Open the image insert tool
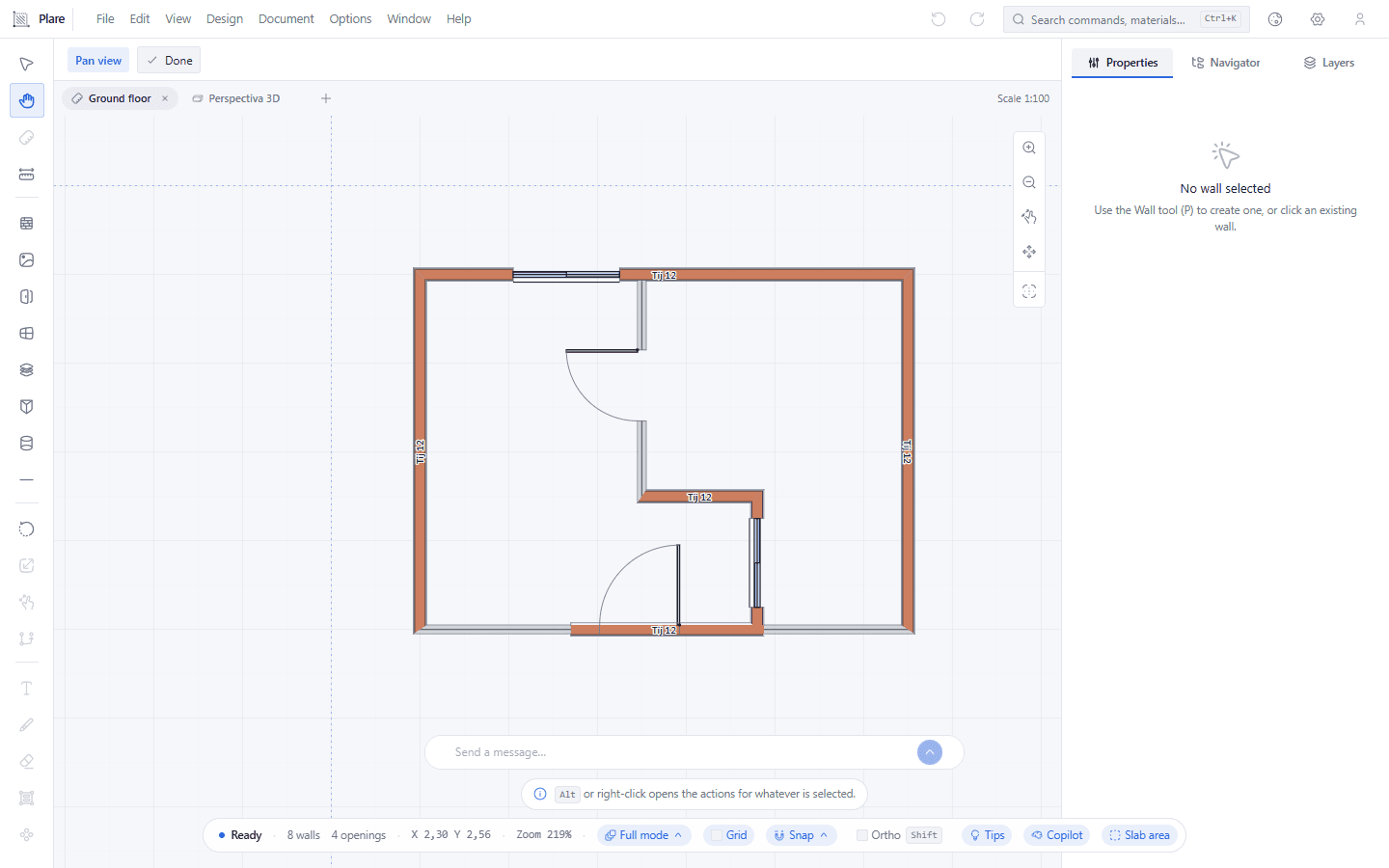1389x868 pixels. tap(27, 259)
